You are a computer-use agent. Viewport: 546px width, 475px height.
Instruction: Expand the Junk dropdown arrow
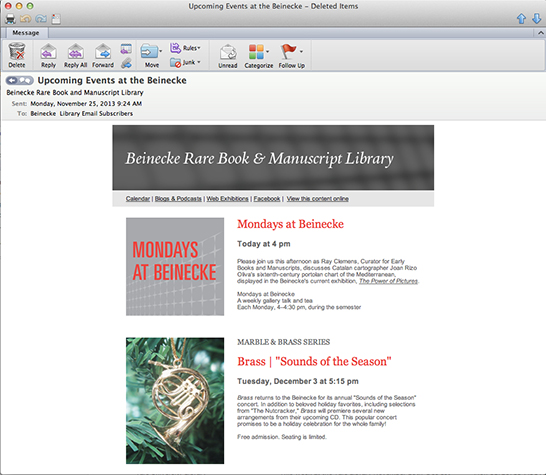(199, 62)
